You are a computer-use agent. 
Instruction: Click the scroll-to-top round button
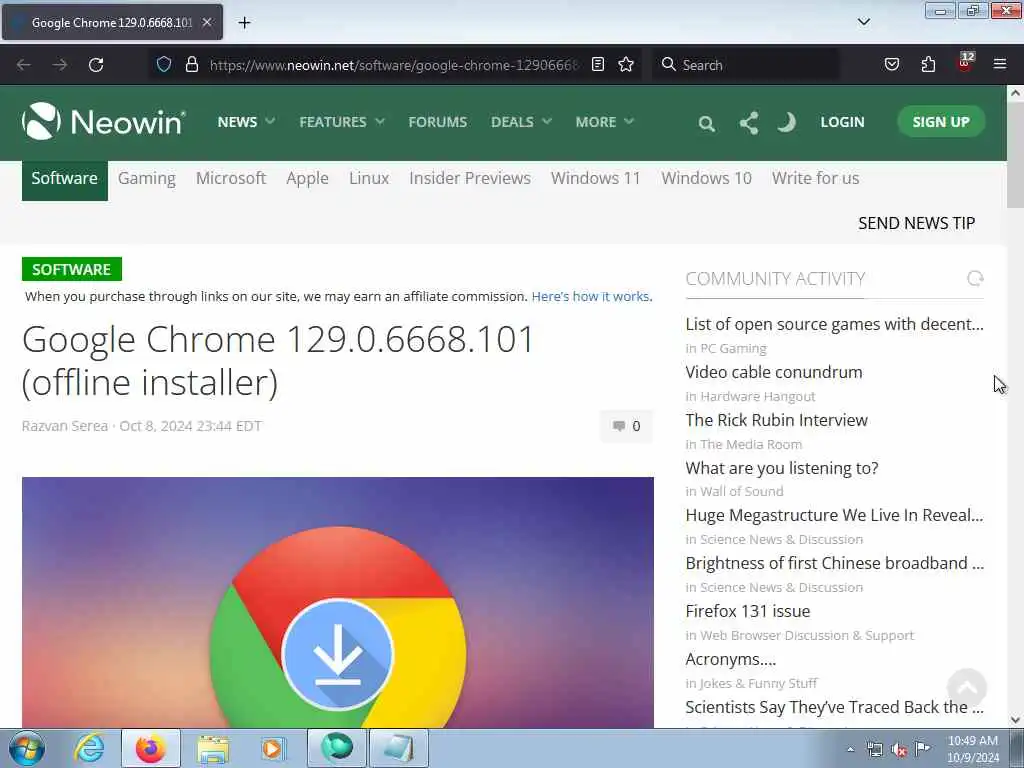click(x=967, y=688)
